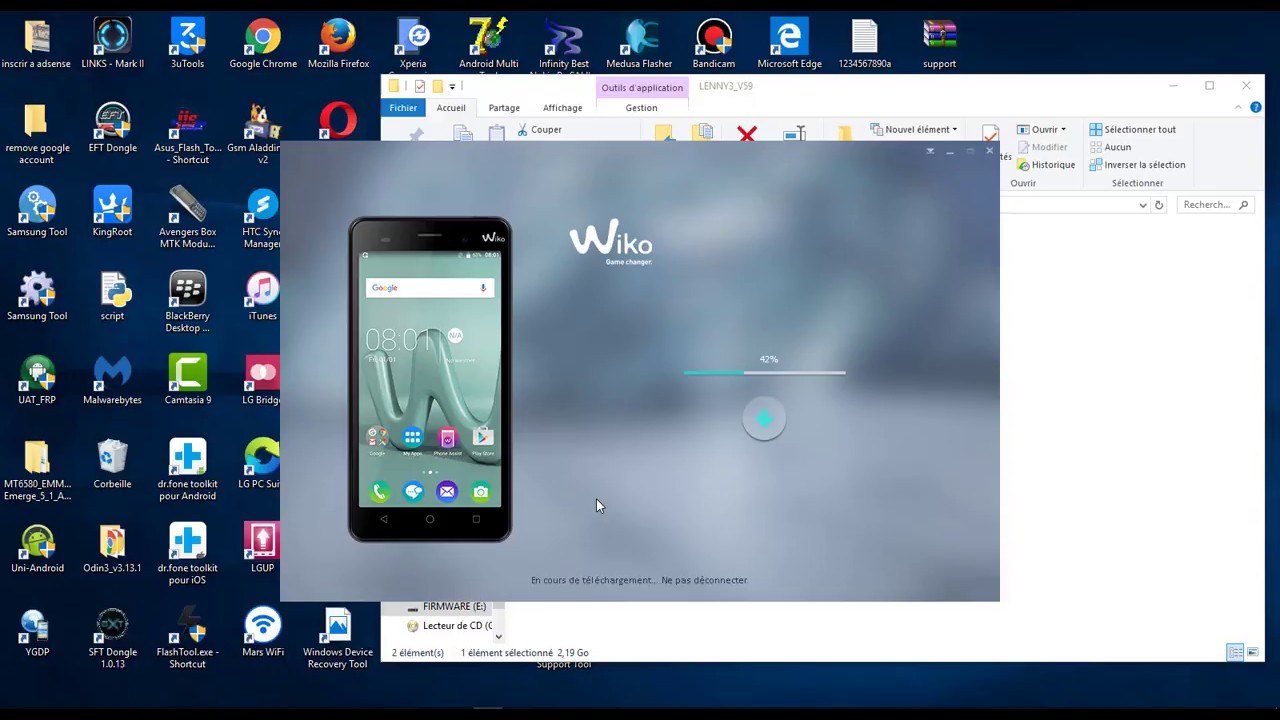The image size is (1280, 720).
Task: Select the 1234567890a text file icon
Action: coord(865,43)
